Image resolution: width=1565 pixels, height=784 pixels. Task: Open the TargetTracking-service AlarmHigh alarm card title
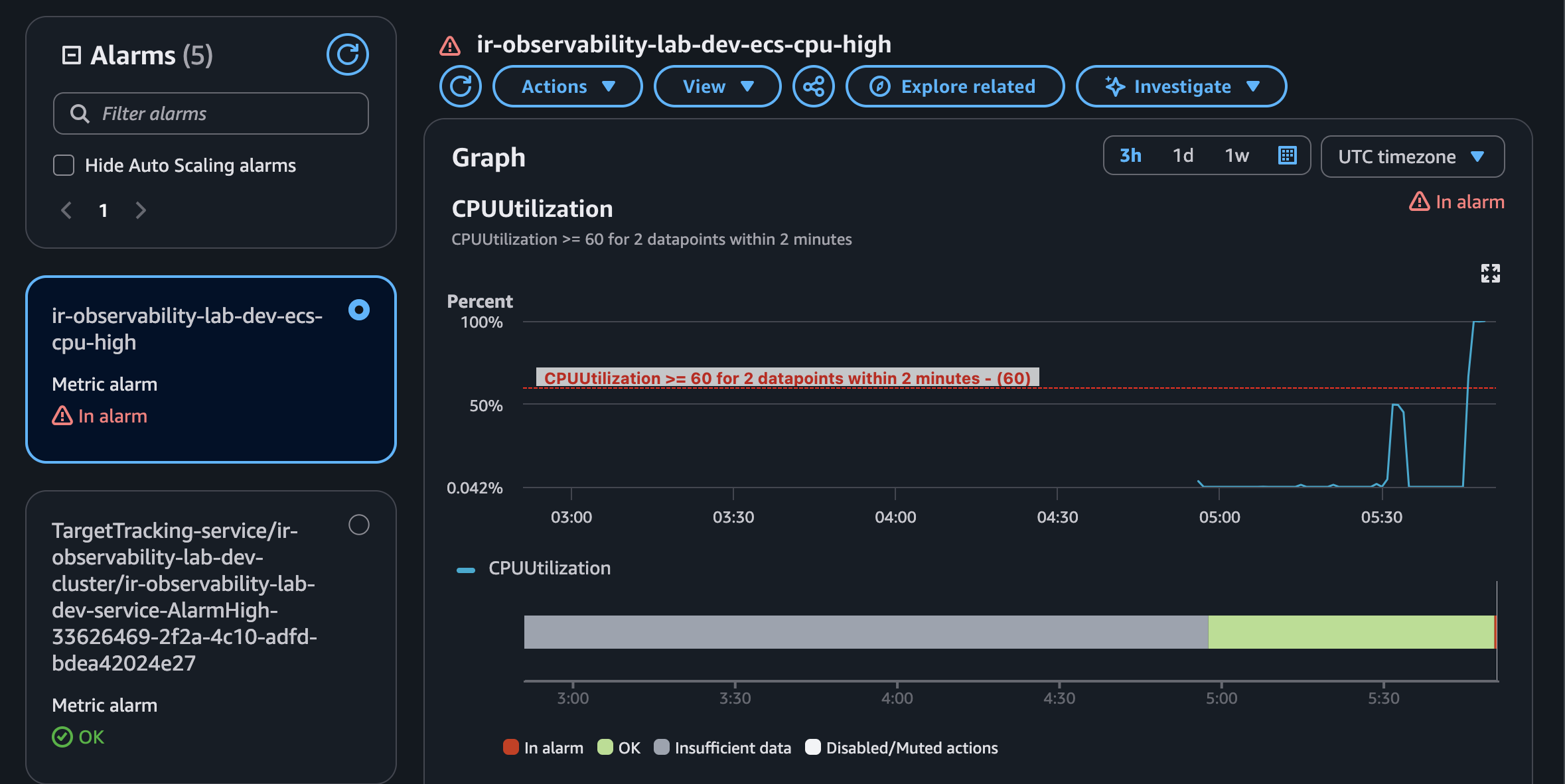pyautogui.click(x=185, y=596)
